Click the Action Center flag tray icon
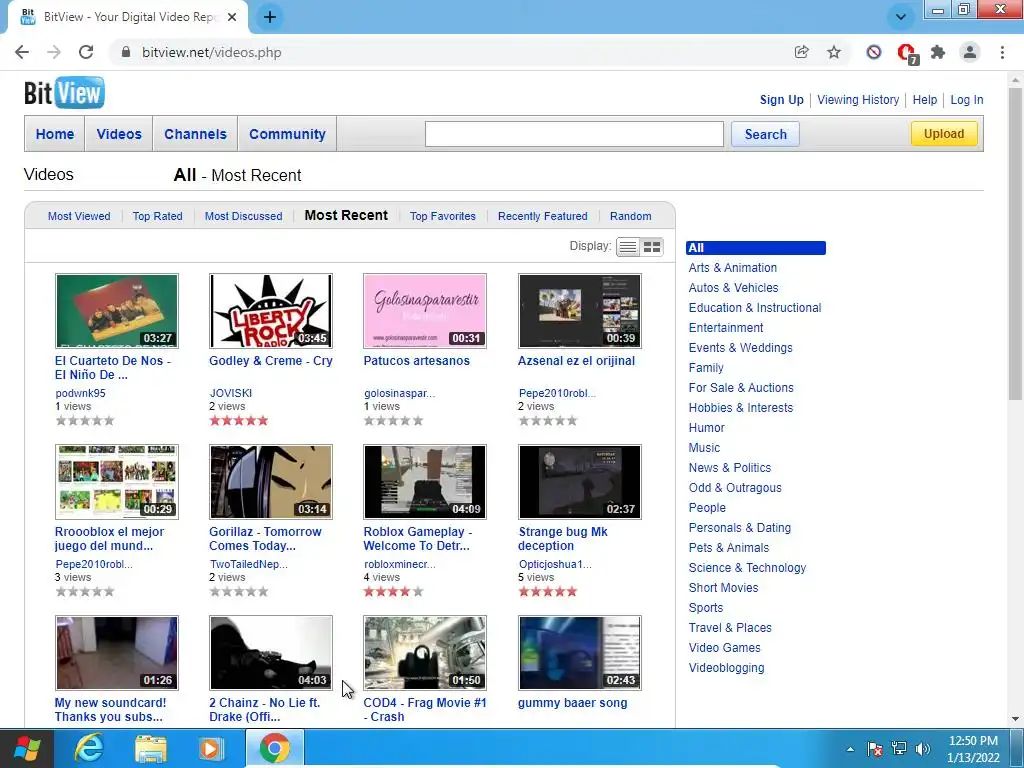The height and width of the screenshot is (768, 1024). 875,749
